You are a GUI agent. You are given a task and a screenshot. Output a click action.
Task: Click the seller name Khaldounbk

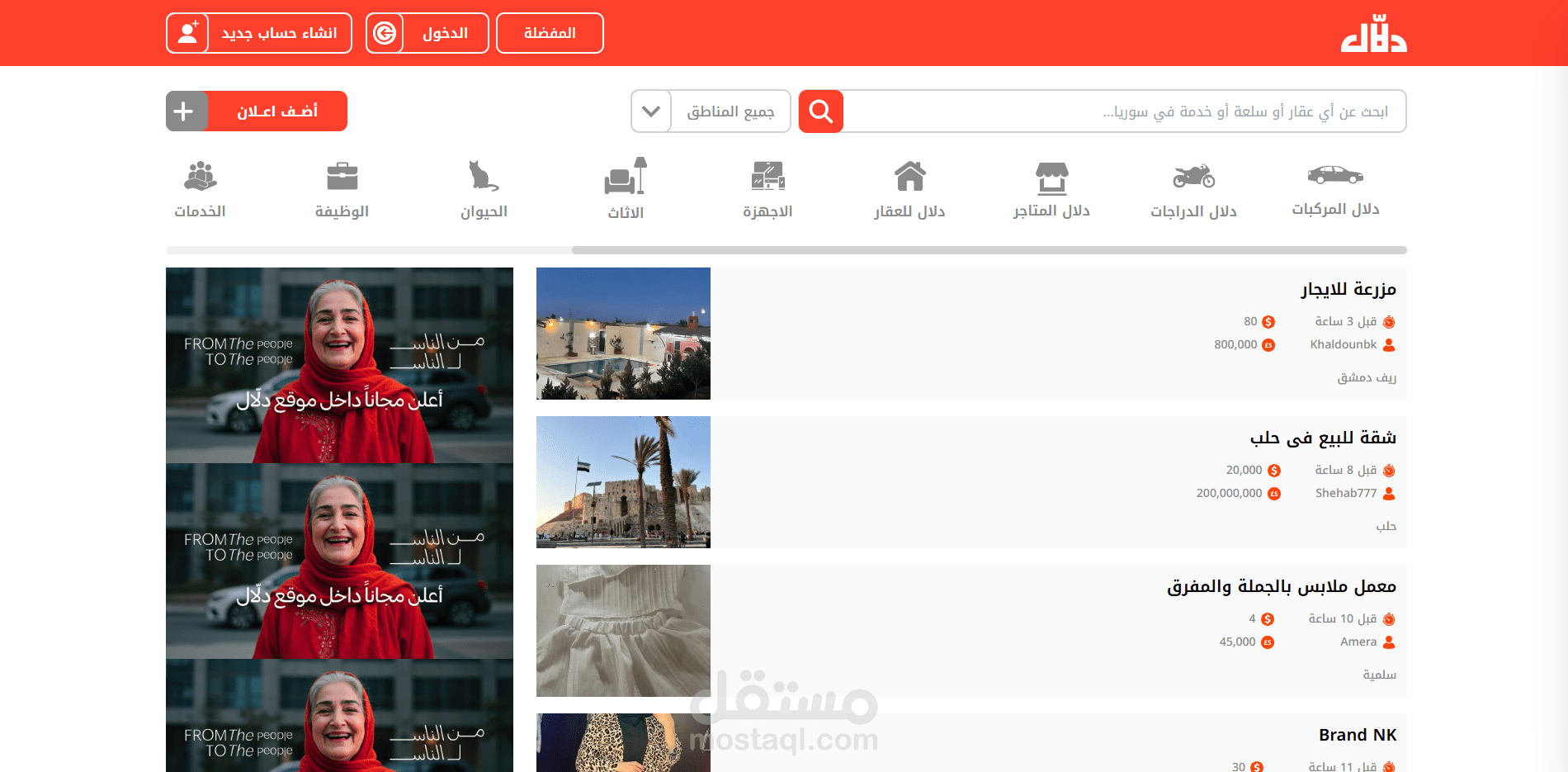tap(1344, 345)
